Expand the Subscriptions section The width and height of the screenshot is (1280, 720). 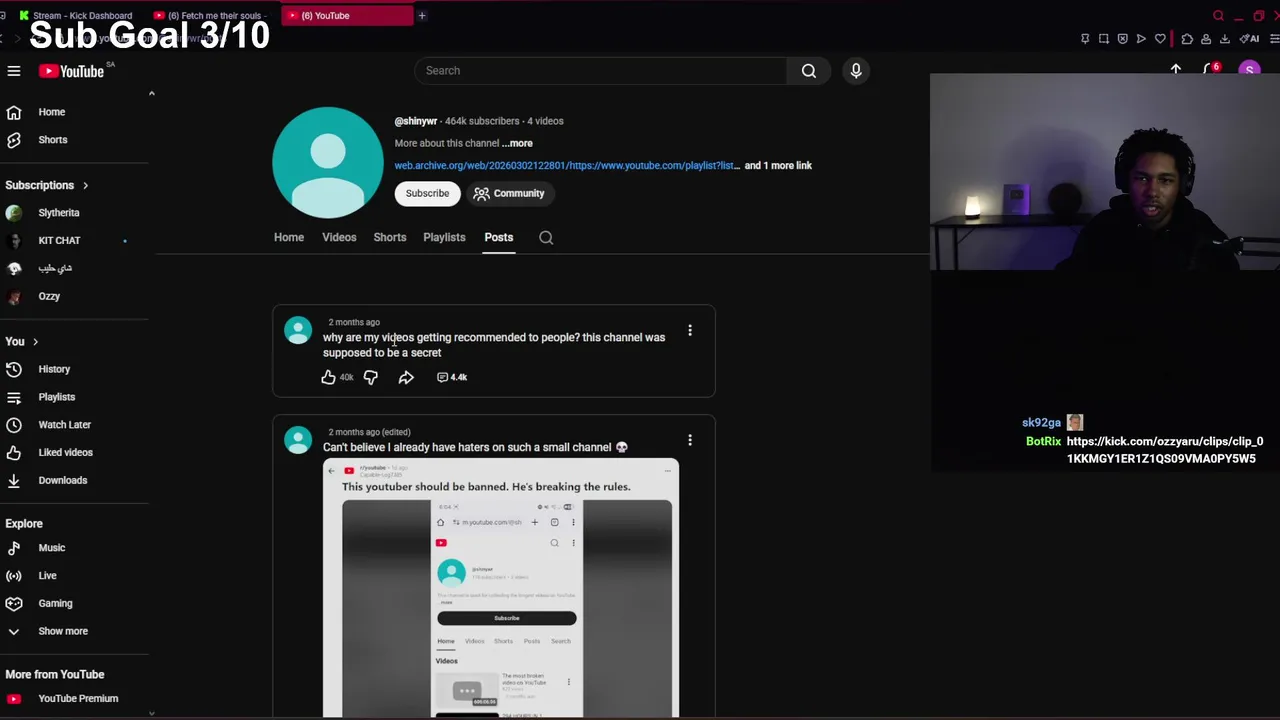(x=47, y=185)
